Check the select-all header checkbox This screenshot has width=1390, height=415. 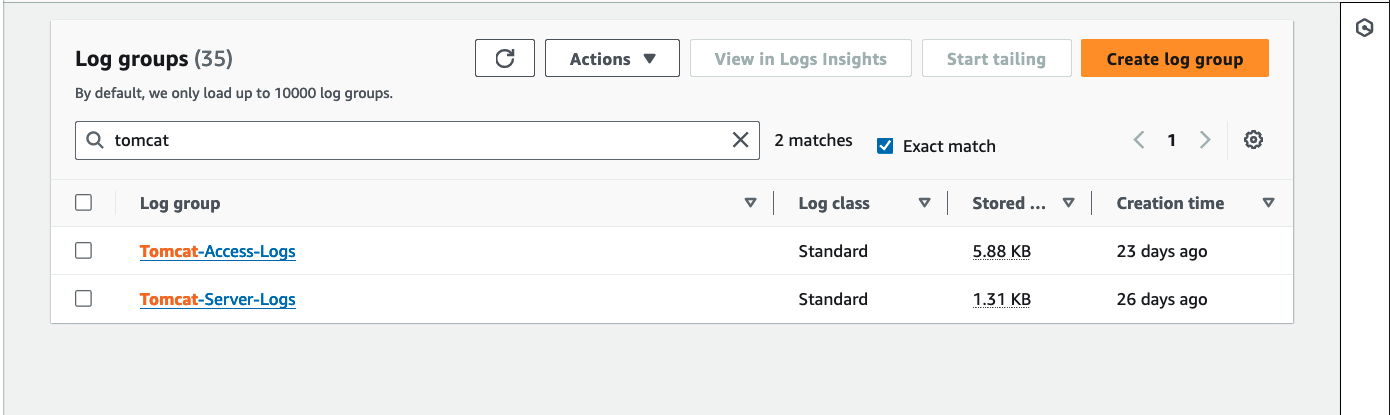(x=84, y=203)
